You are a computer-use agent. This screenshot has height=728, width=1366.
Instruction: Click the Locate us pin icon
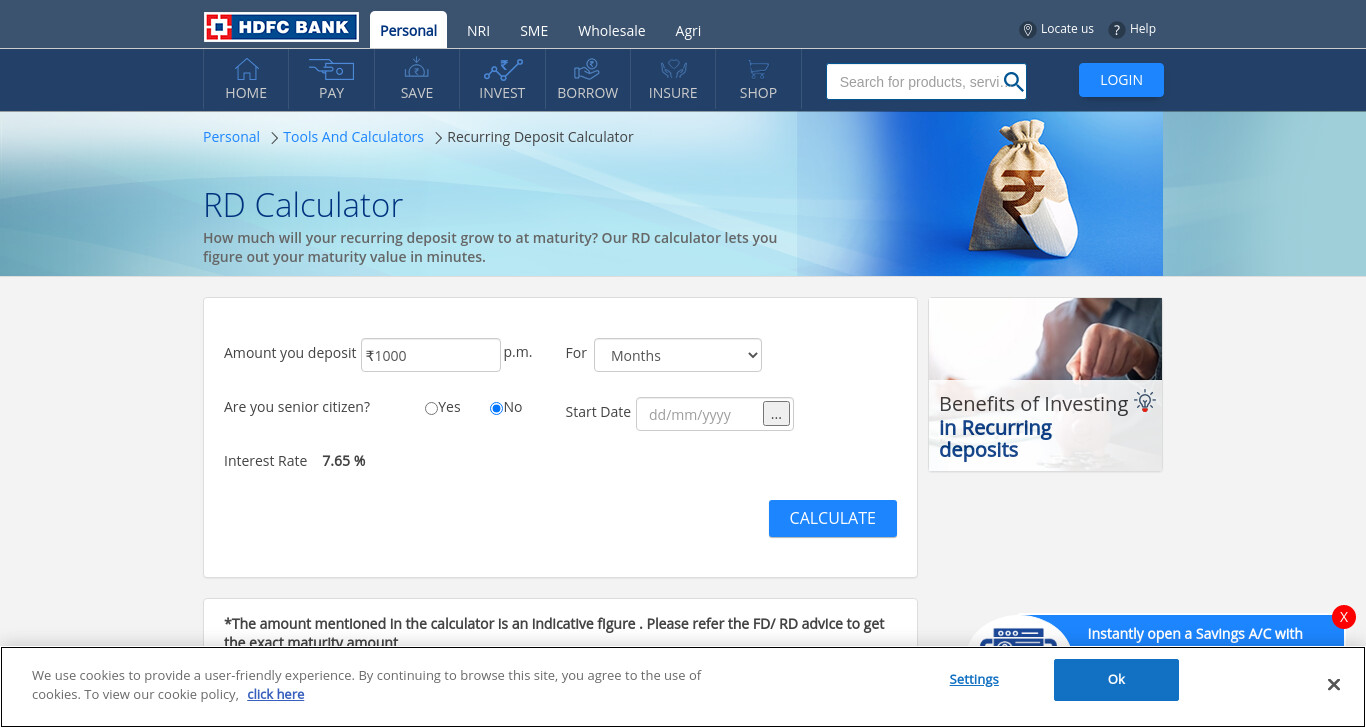pyautogui.click(x=1027, y=30)
